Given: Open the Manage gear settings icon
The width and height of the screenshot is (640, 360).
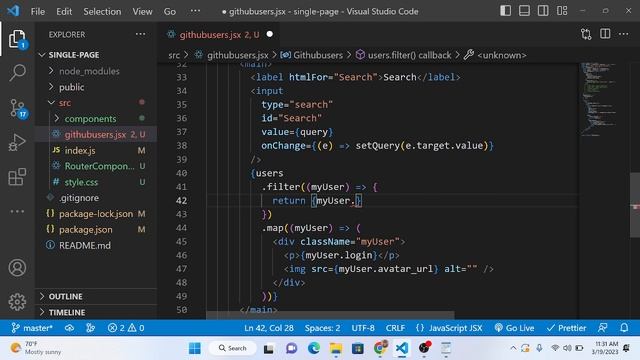Looking at the screenshot, I should [17, 302].
